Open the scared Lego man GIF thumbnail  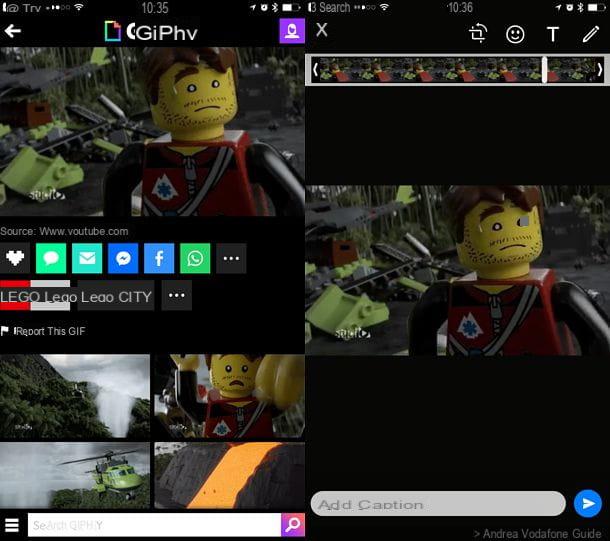[x=230, y=396]
